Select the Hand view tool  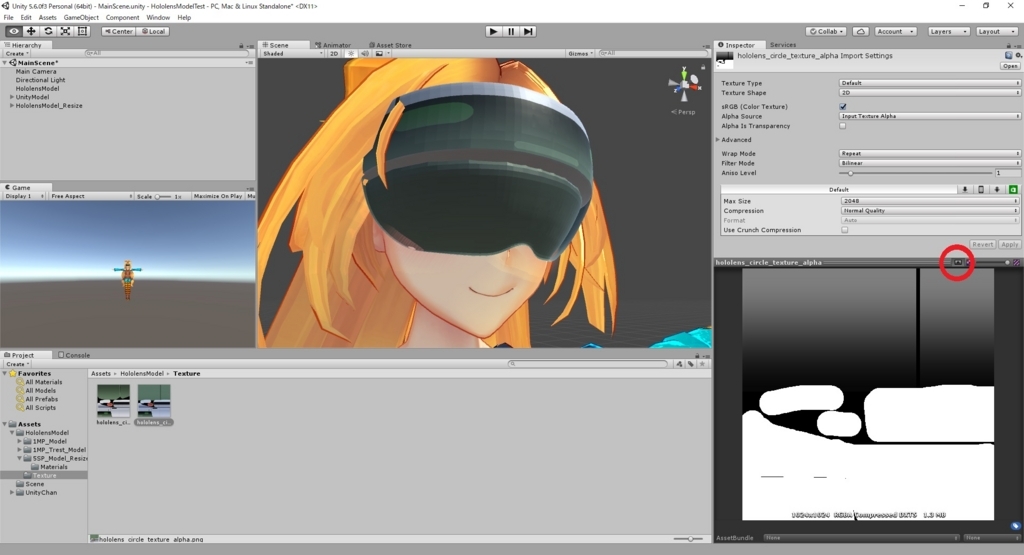pos(14,31)
